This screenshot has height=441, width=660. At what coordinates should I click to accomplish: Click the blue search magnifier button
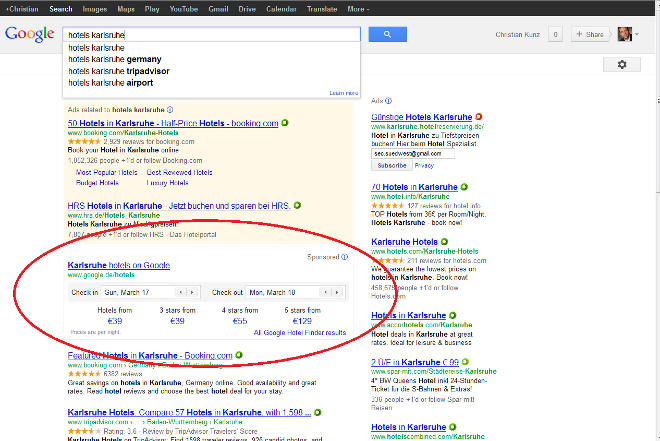coord(387,35)
